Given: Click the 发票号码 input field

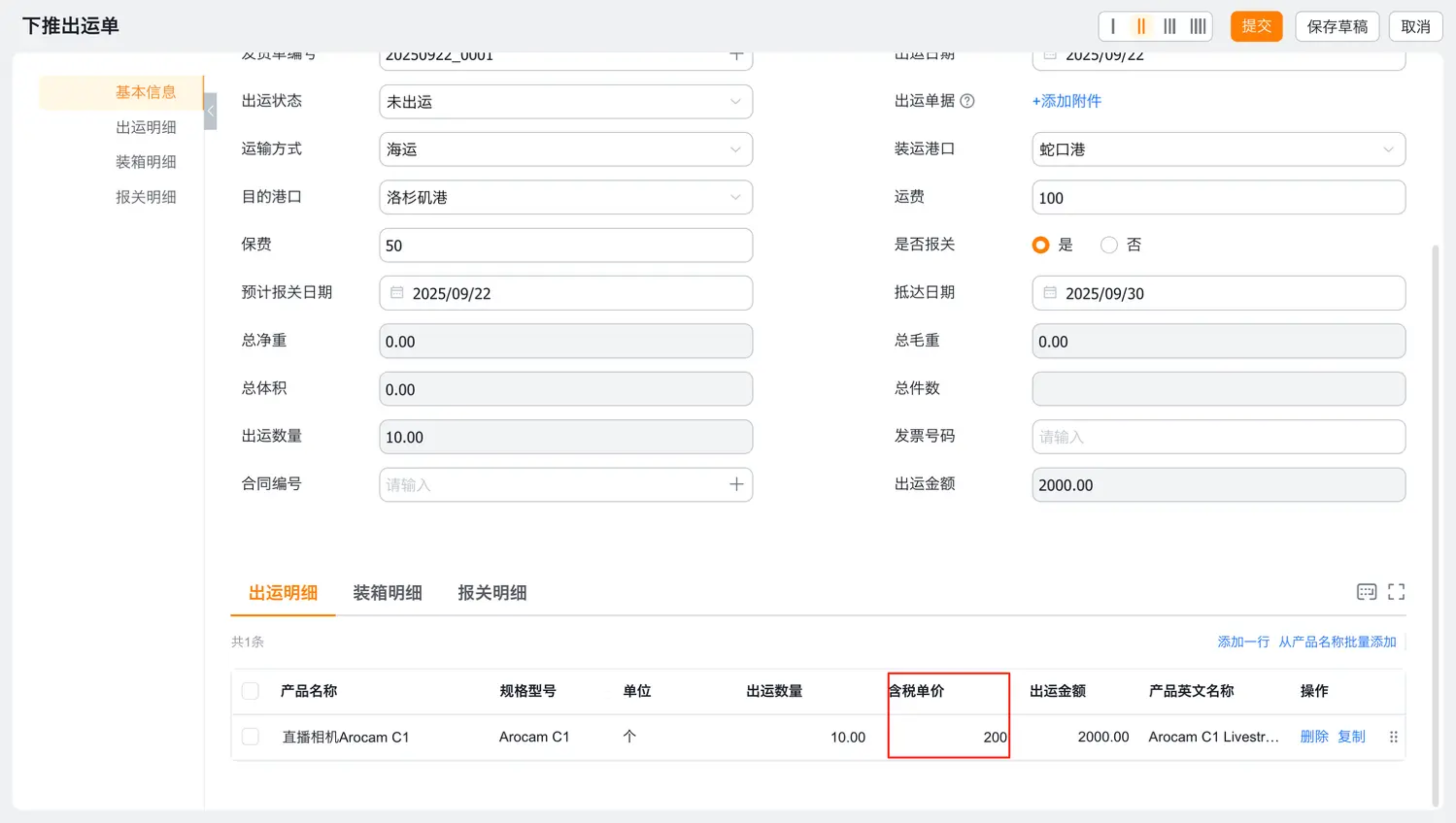Looking at the screenshot, I should [x=1218, y=437].
